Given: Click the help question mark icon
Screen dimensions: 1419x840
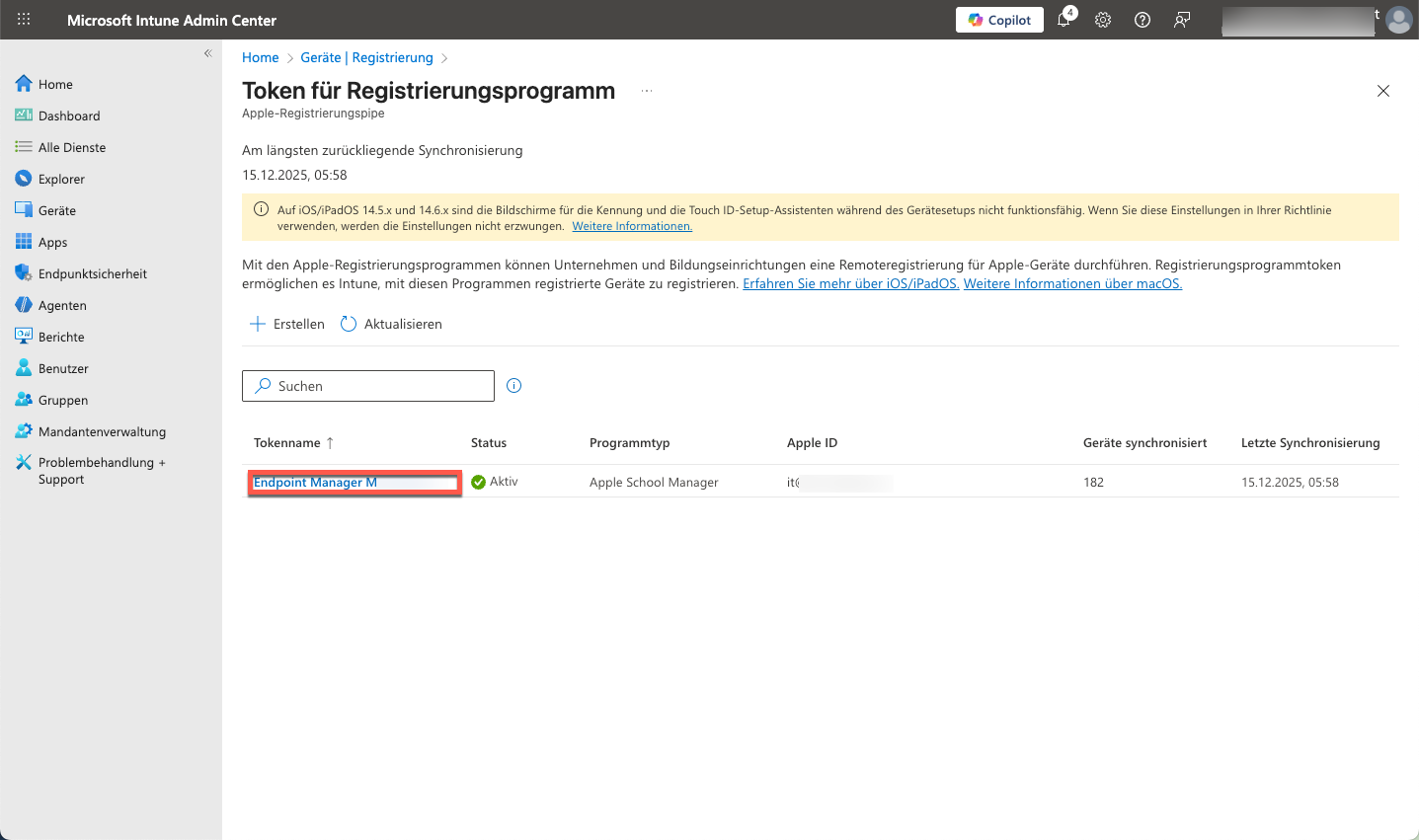Looking at the screenshot, I should click(x=1143, y=20).
